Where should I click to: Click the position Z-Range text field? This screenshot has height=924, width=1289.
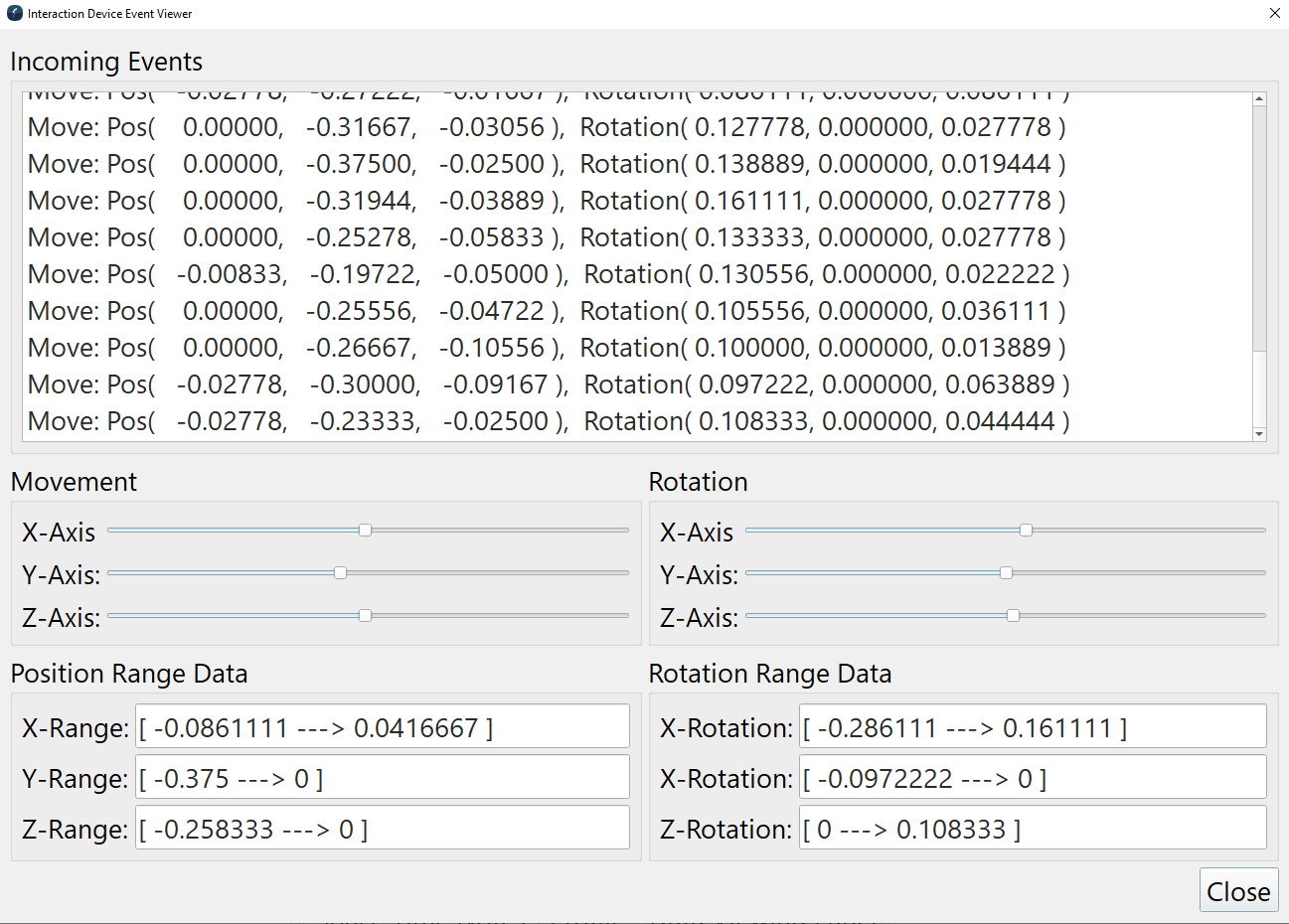coord(383,829)
